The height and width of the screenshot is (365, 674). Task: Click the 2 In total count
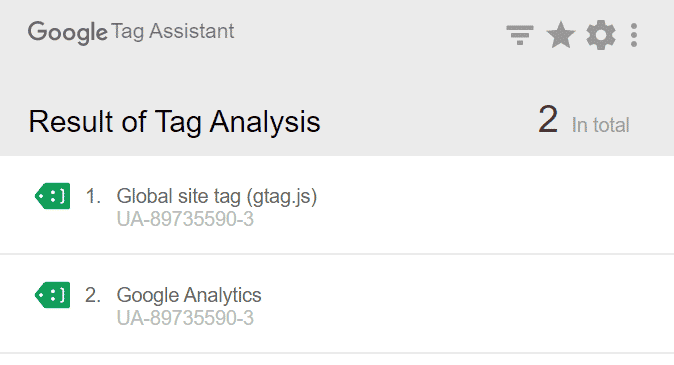[x=584, y=120]
